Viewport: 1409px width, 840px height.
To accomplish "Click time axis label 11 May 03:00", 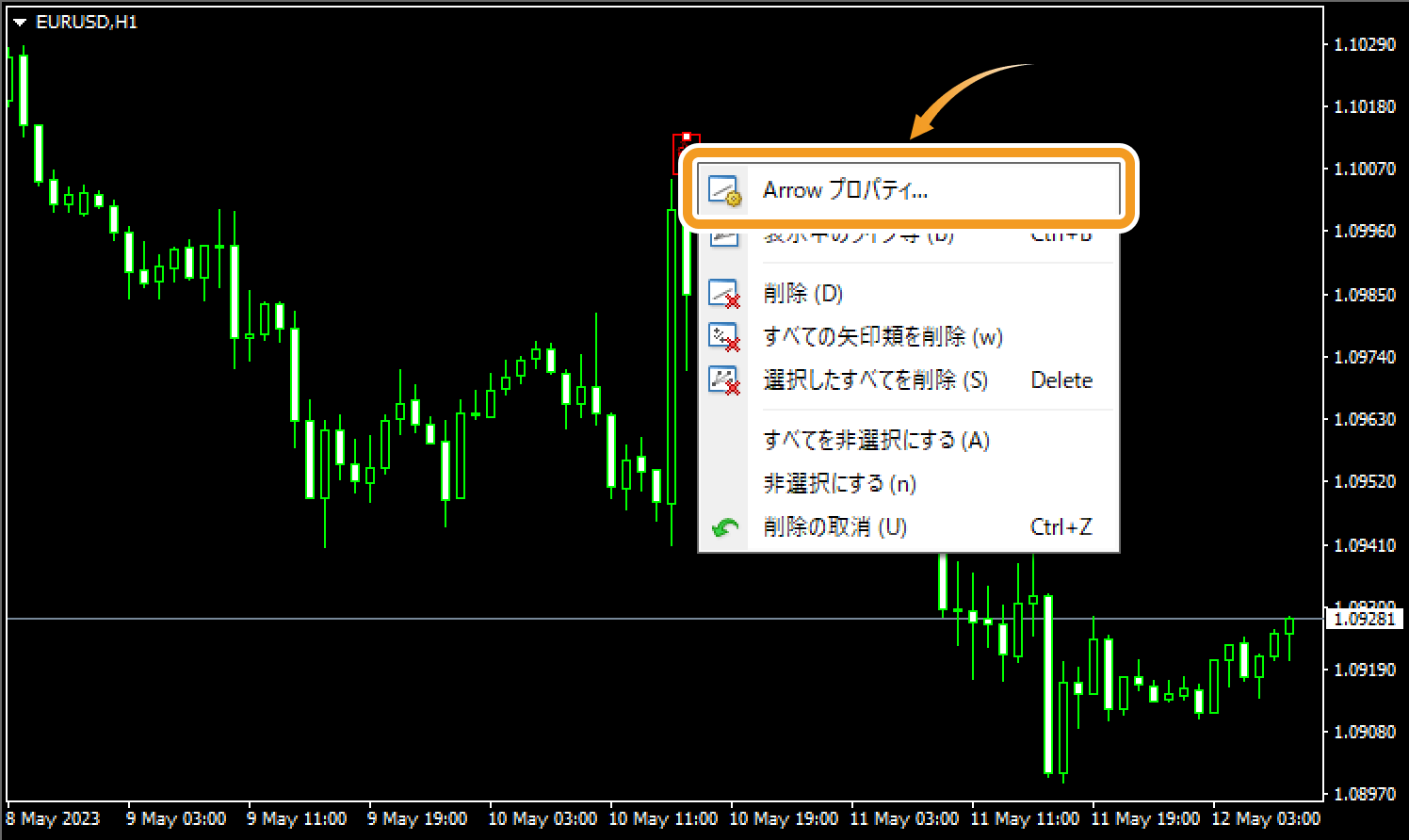I will [x=904, y=818].
